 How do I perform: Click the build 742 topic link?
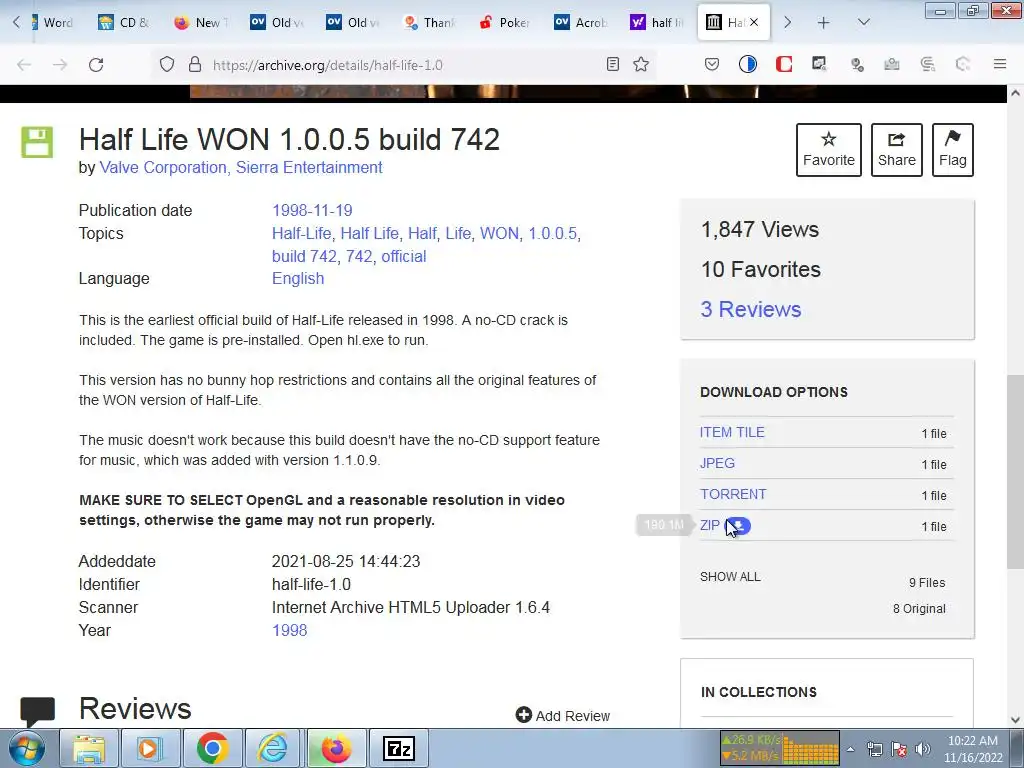304,256
